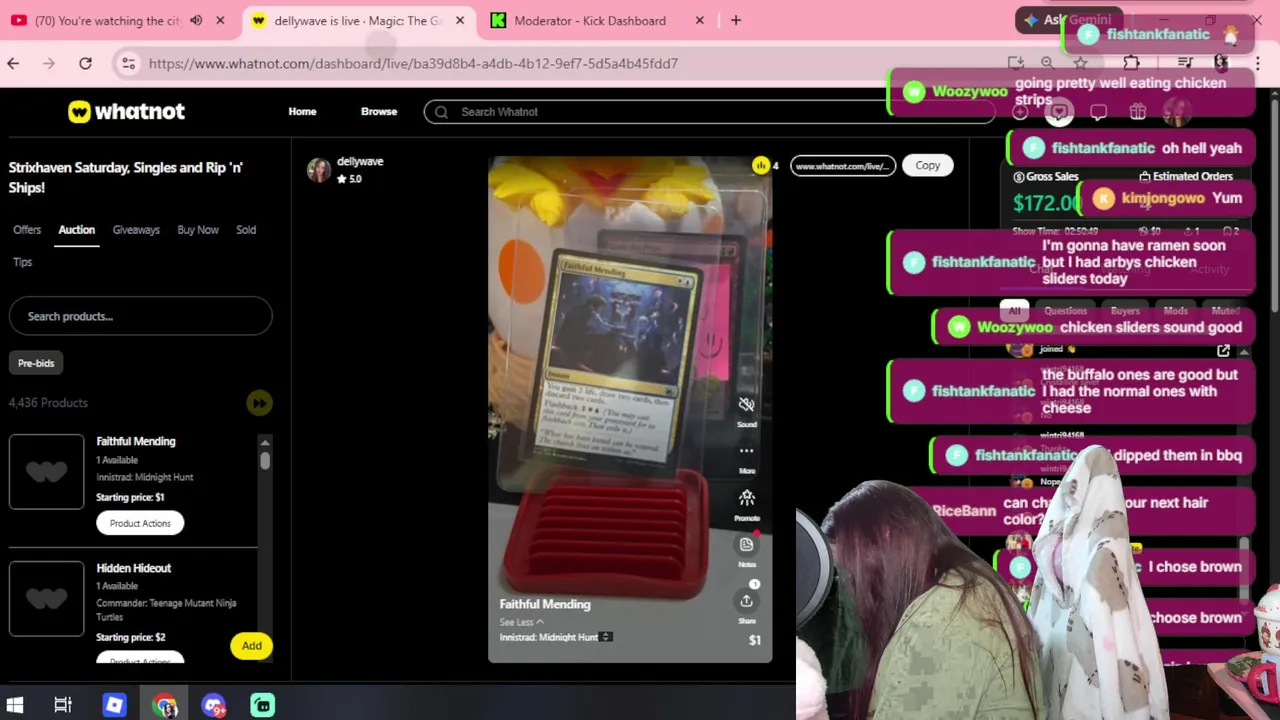This screenshot has width=1280, height=720.
Task: Switch to the Moderator - Kick Dashboard tab
Action: [x=590, y=20]
